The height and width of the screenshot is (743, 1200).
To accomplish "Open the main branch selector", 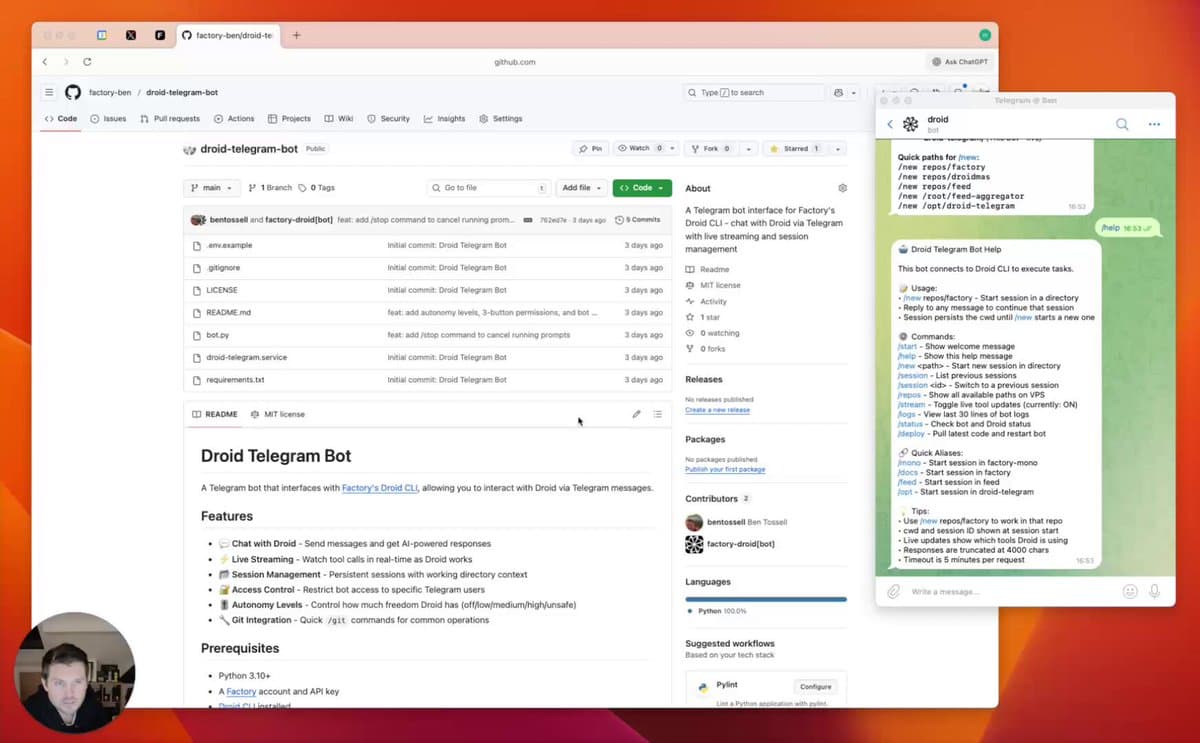I will [x=211, y=187].
